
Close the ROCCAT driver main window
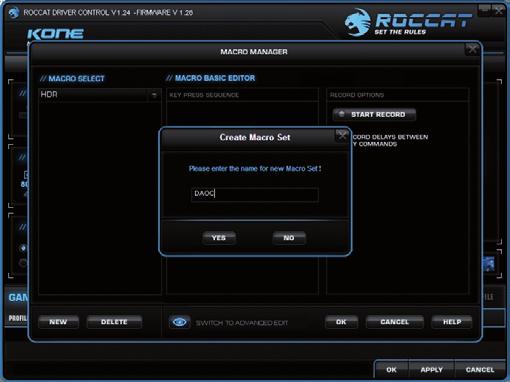(x=499, y=11)
